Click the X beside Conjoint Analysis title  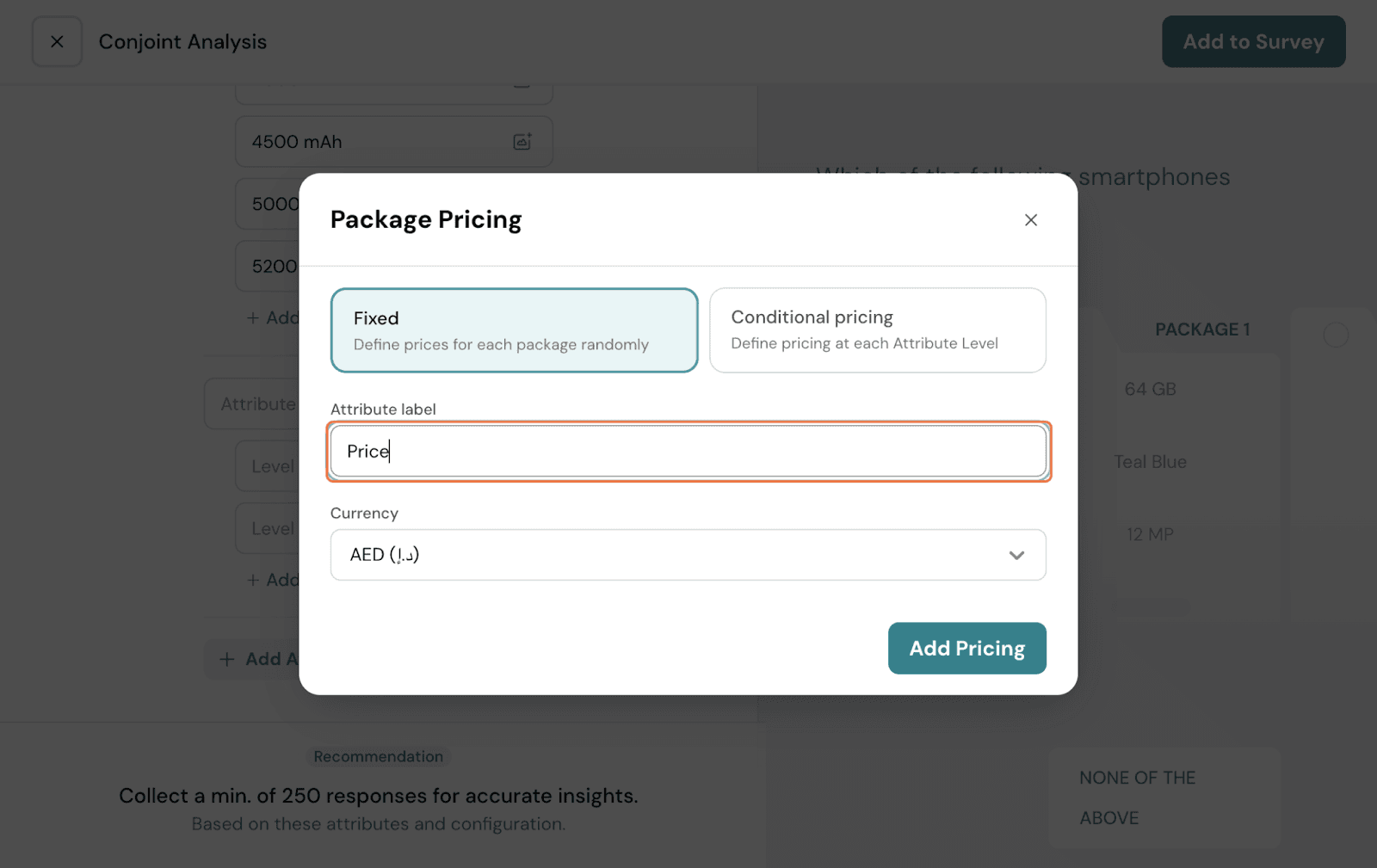coord(57,41)
